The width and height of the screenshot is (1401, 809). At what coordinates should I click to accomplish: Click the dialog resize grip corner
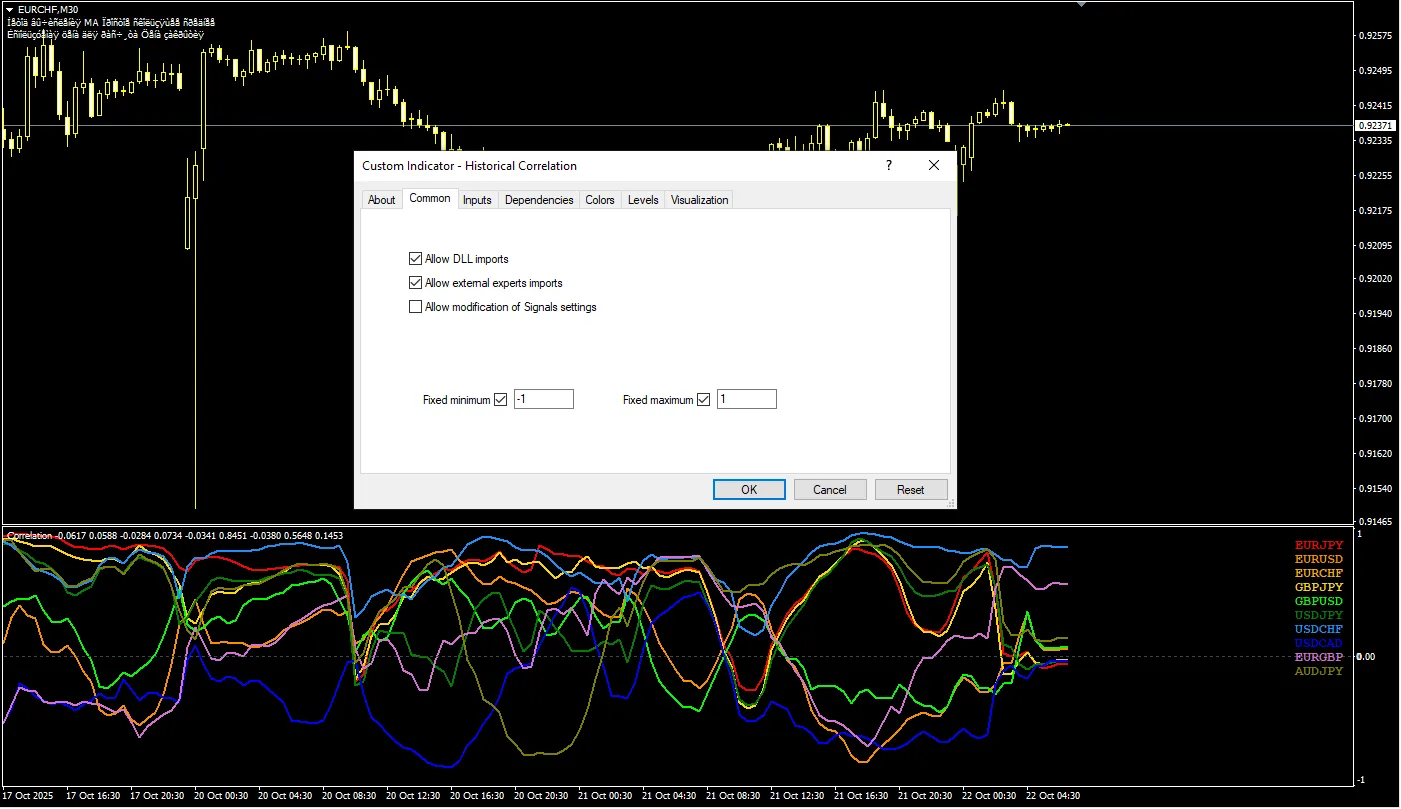click(x=950, y=503)
